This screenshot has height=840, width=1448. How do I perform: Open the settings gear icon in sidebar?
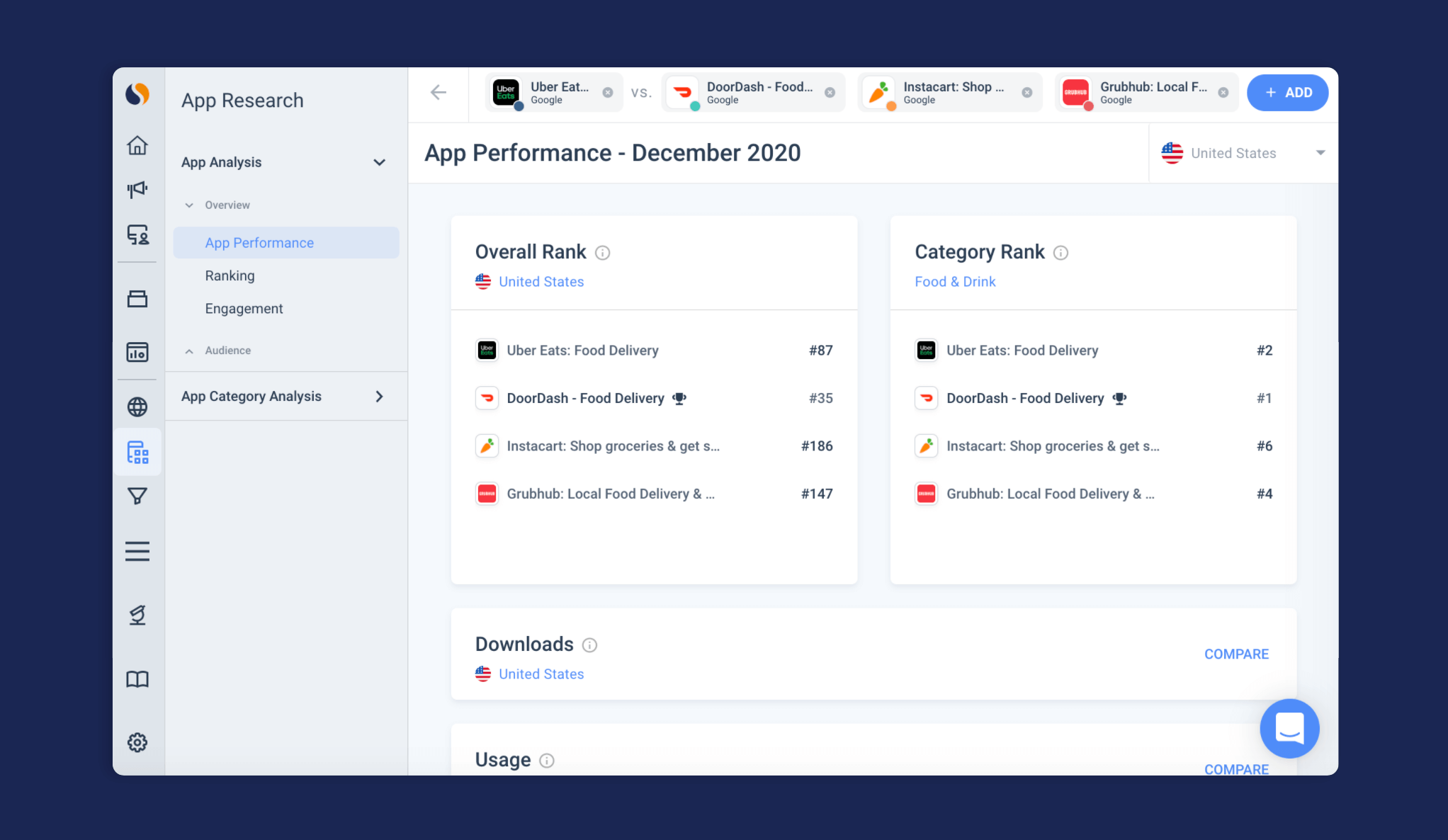pyautogui.click(x=137, y=742)
